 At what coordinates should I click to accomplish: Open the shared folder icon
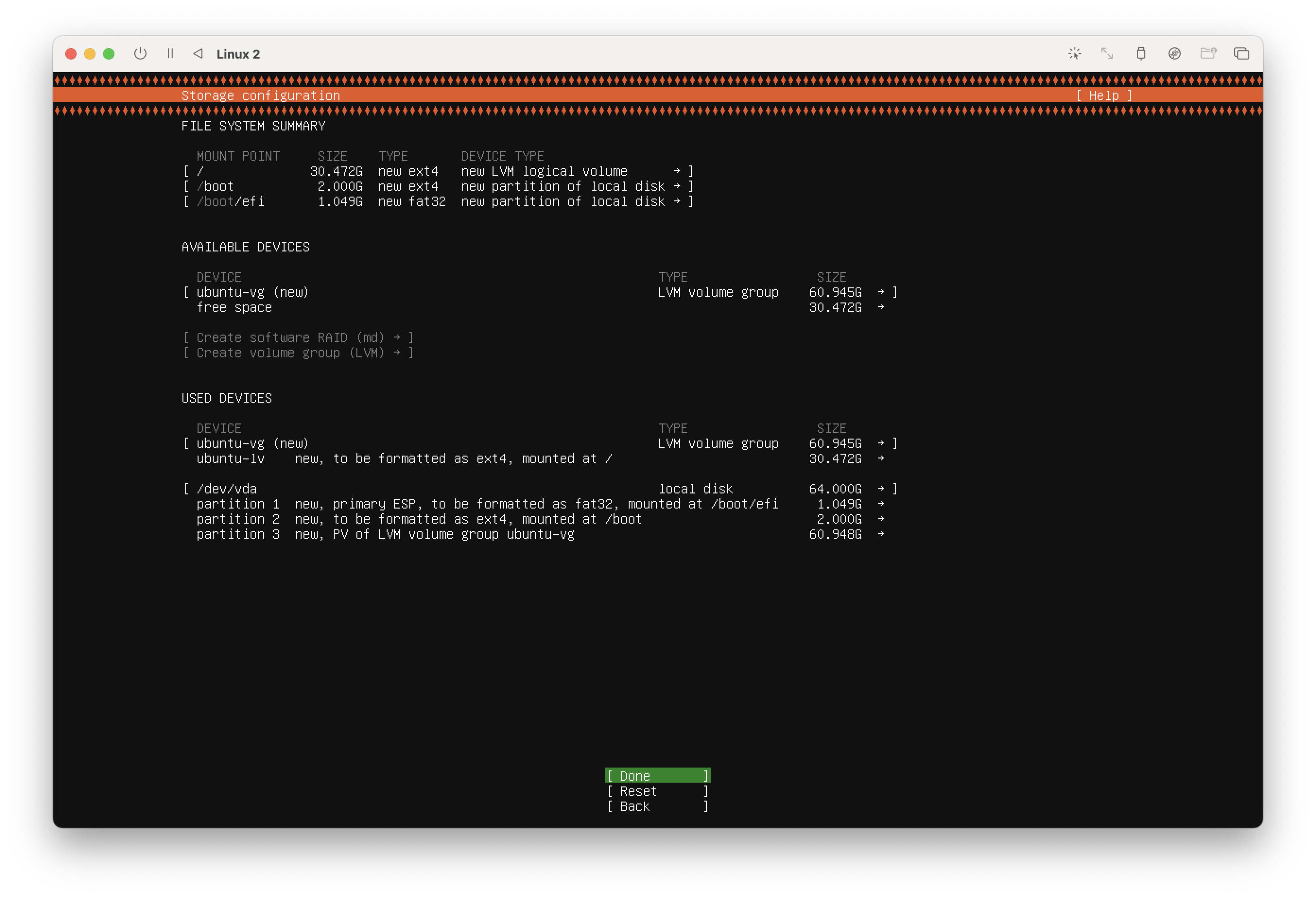point(1208,54)
